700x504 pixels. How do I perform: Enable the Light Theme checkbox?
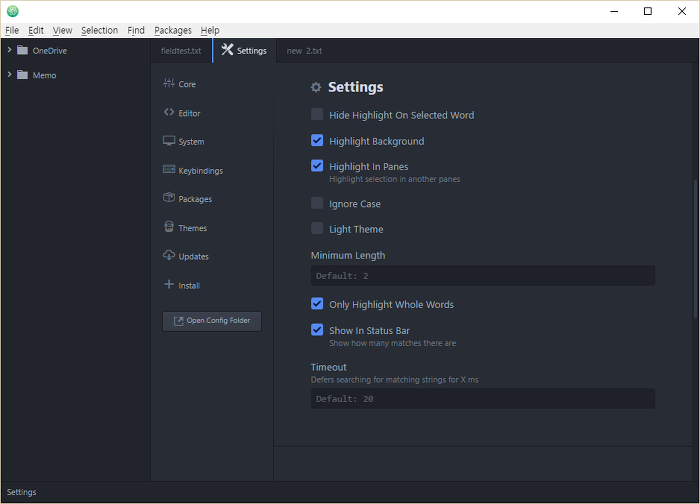[317, 228]
